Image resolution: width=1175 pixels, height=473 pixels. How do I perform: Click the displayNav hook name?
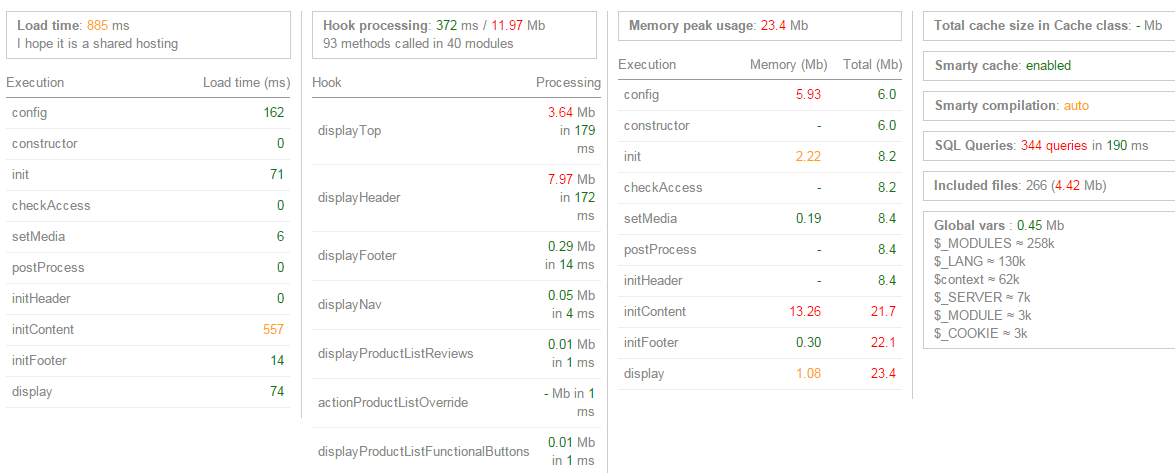point(349,304)
